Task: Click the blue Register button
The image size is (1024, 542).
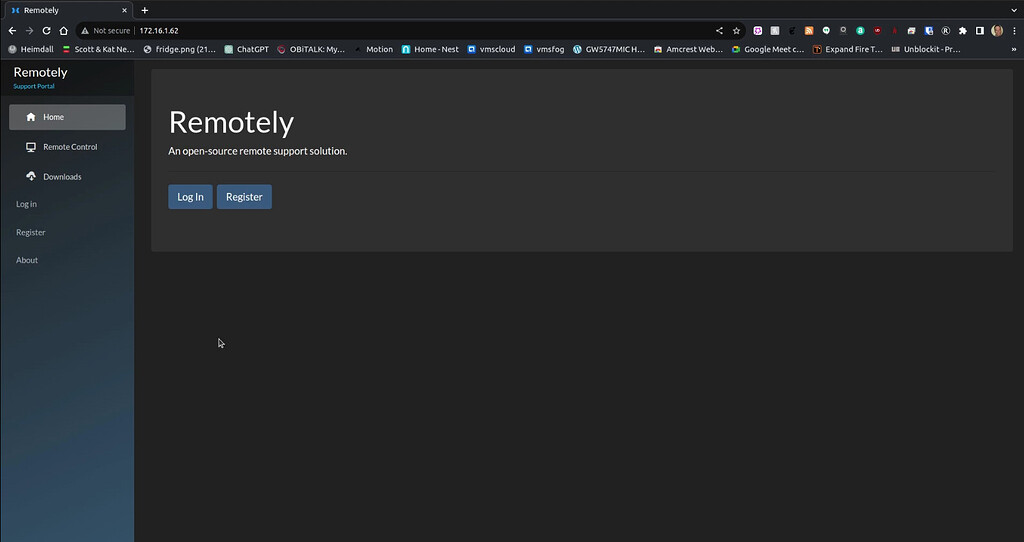Action: tap(244, 197)
